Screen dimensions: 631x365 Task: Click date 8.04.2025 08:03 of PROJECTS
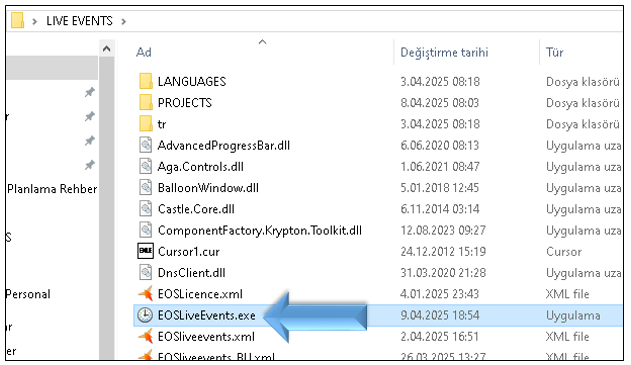(x=440, y=103)
